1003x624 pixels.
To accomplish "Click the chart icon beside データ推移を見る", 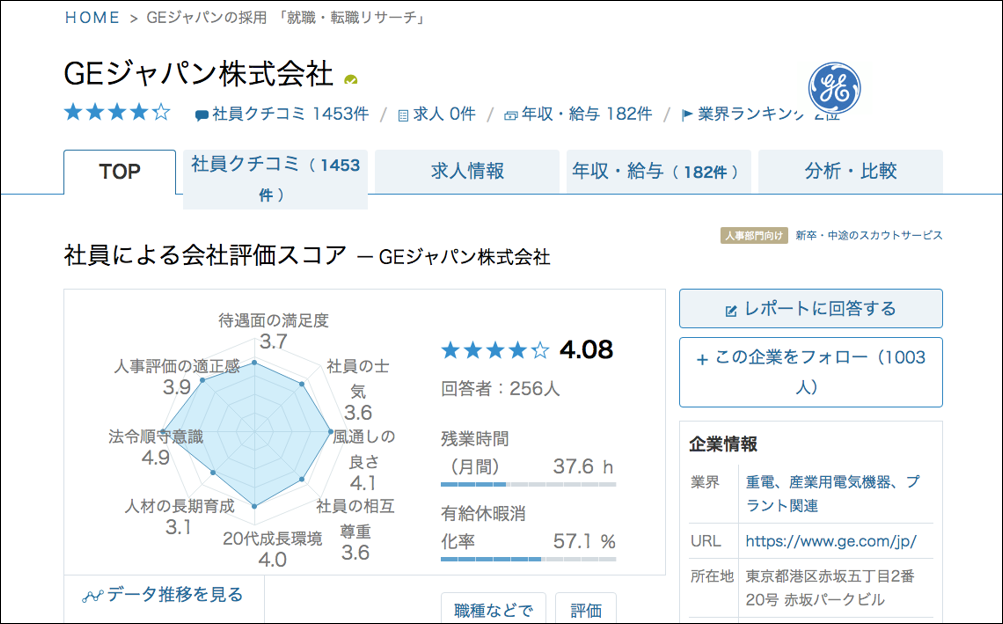I will click(93, 597).
